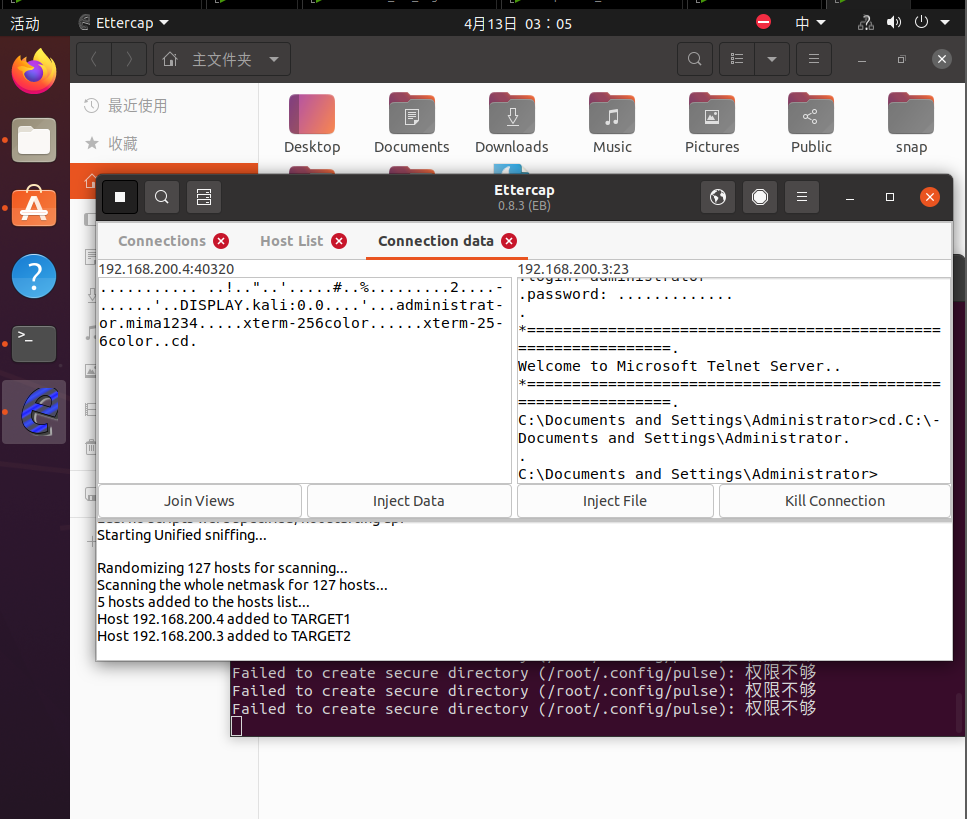Open the Ettercap app menu in top bar
967x819 pixels.
tap(123, 23)
